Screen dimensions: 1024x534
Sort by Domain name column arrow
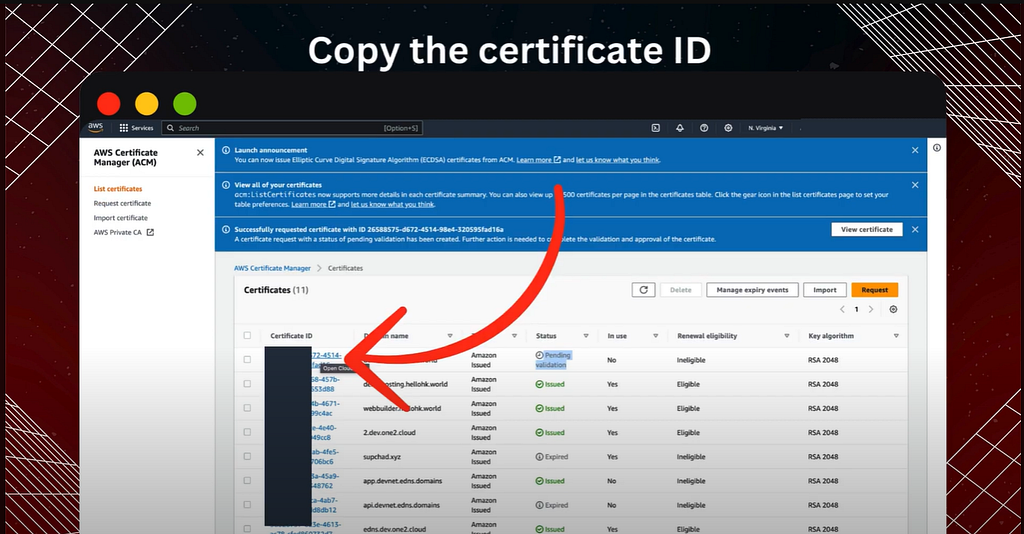[x=450, y=336]
